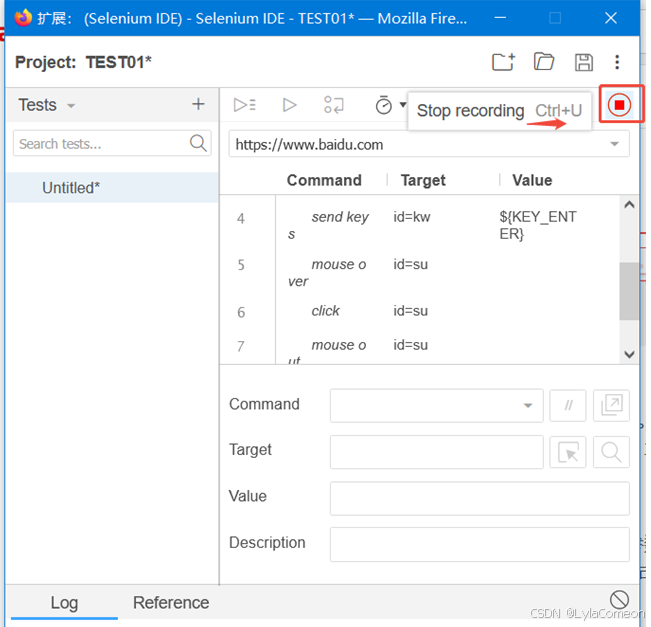
Task: Click find target in page icon
Action: point(611,452)
